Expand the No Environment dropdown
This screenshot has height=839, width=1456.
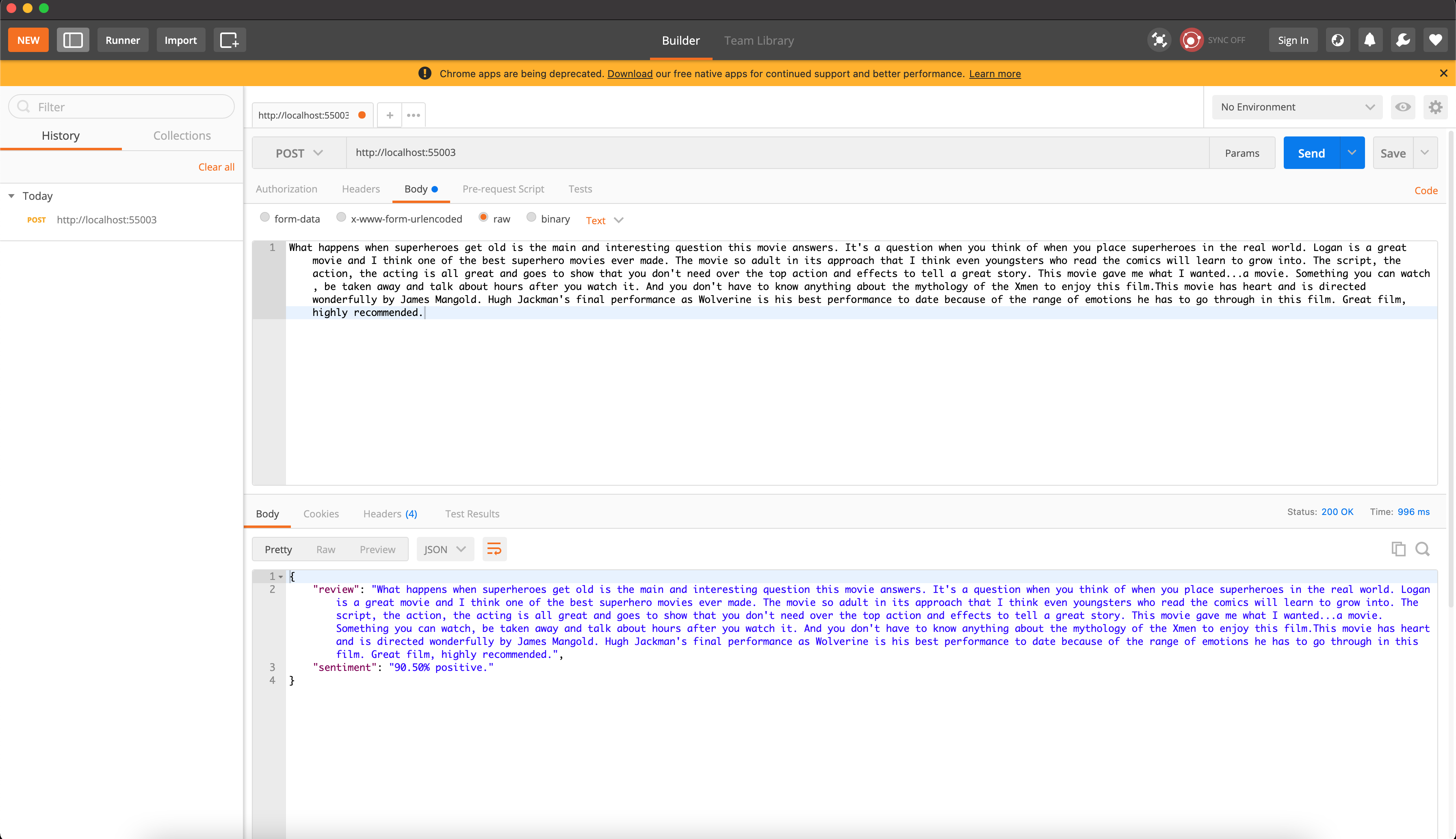[x=1297, y=107]
